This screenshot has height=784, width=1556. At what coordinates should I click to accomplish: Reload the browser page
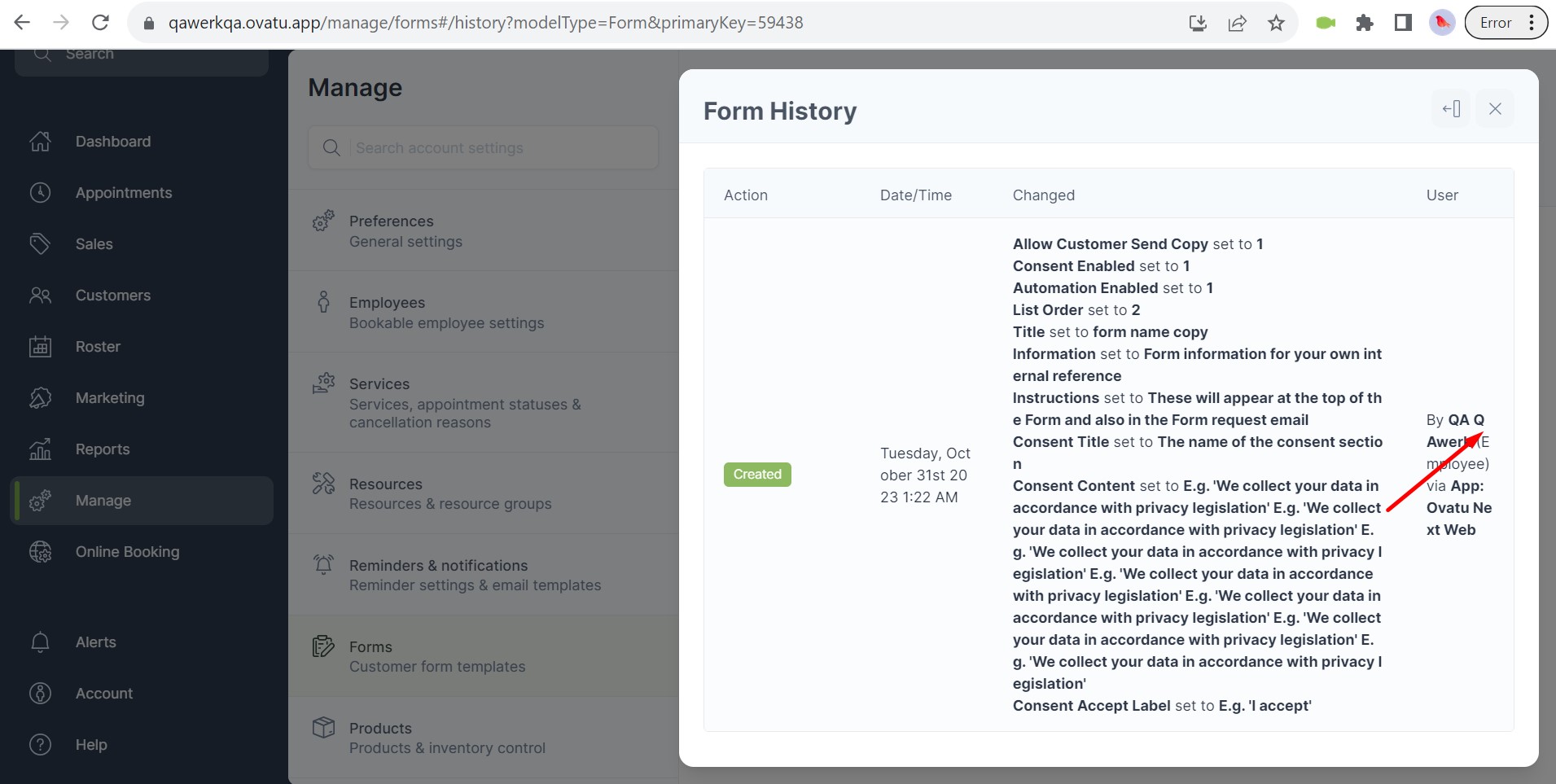[x=100, y=23]
